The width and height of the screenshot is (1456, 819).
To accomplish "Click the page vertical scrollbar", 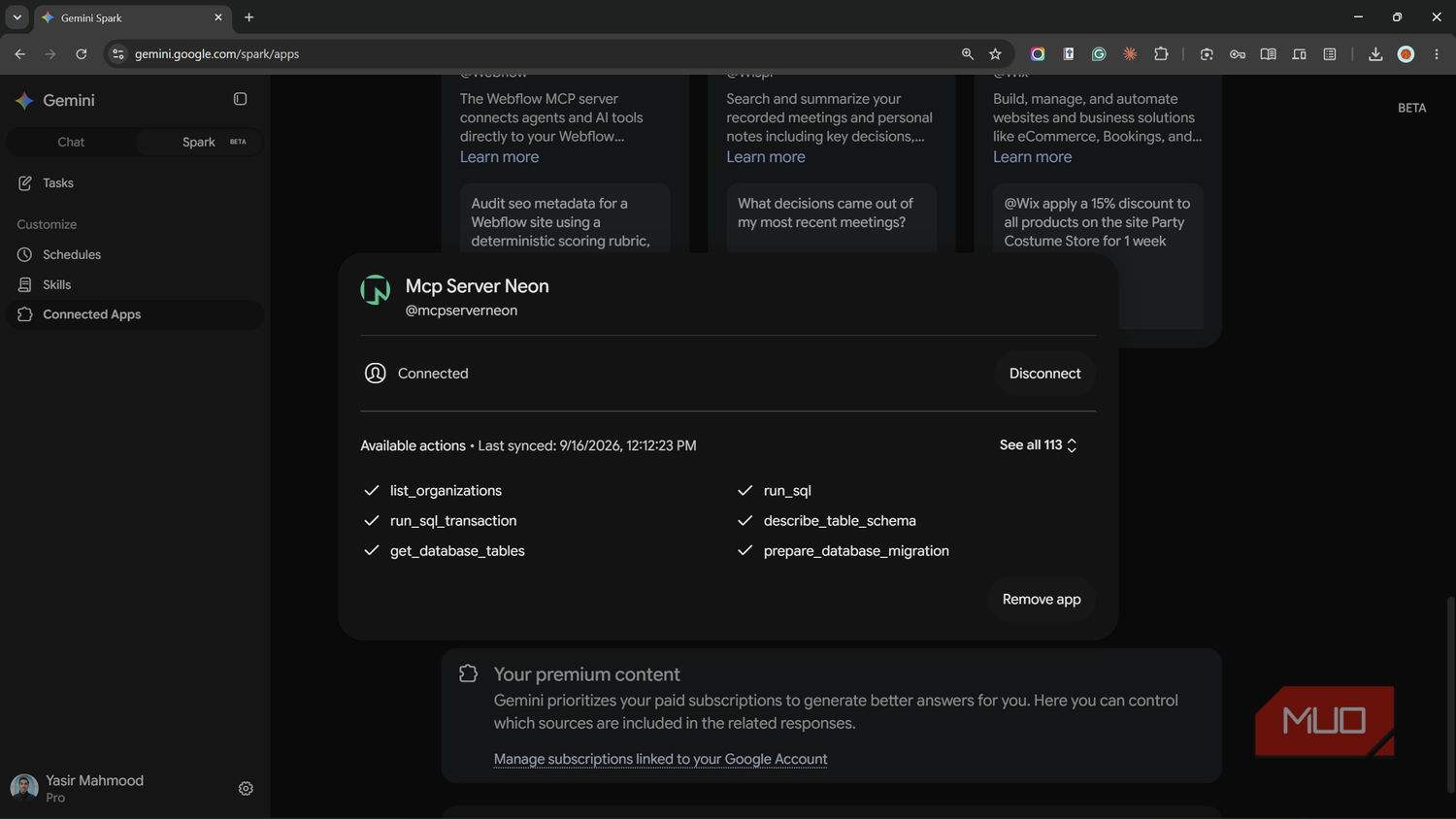I will coord(1451,695).
